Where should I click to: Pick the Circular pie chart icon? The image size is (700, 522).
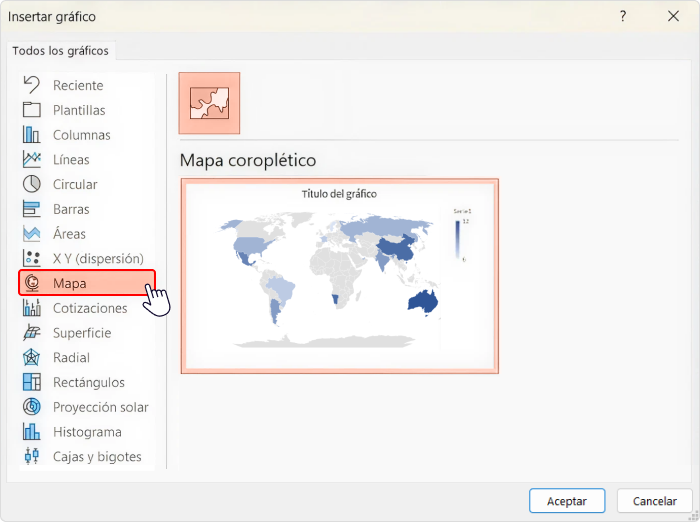tap(32, 184)
